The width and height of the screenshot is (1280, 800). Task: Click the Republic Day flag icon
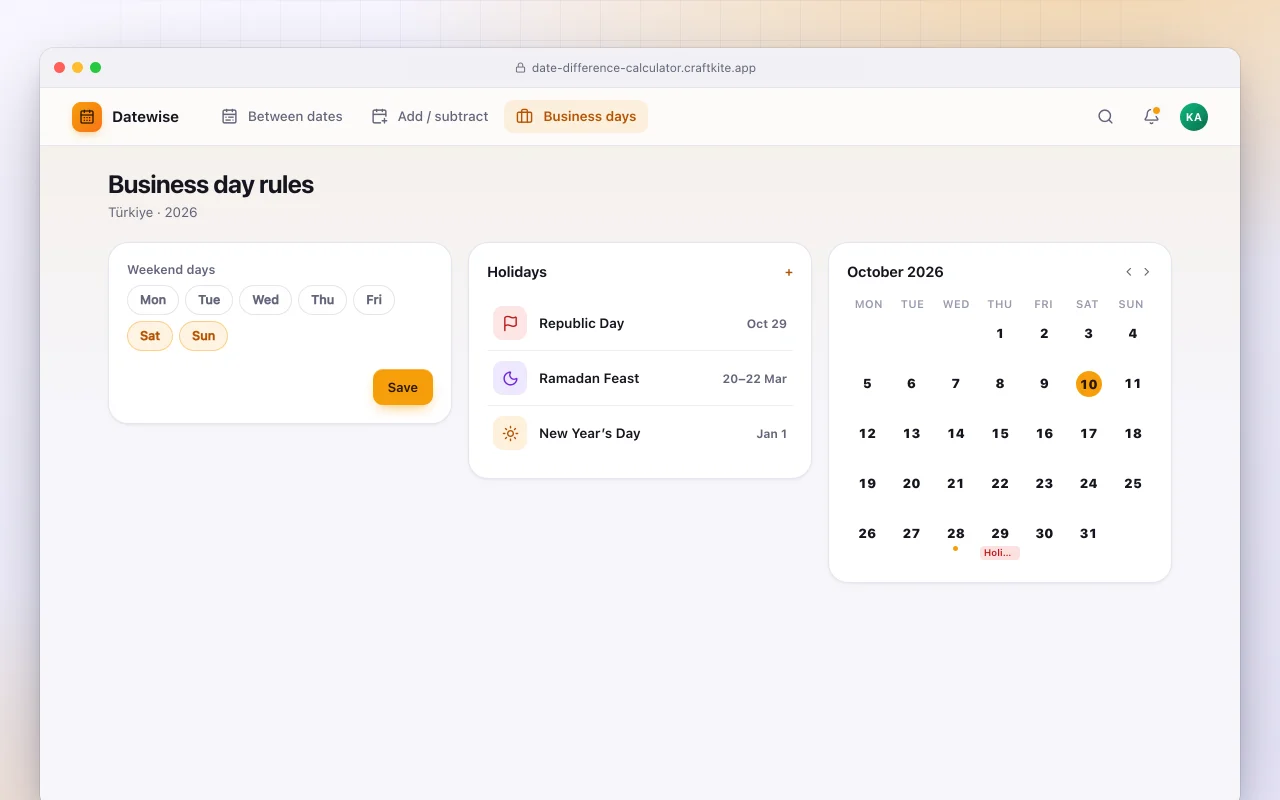pos(510,323)
